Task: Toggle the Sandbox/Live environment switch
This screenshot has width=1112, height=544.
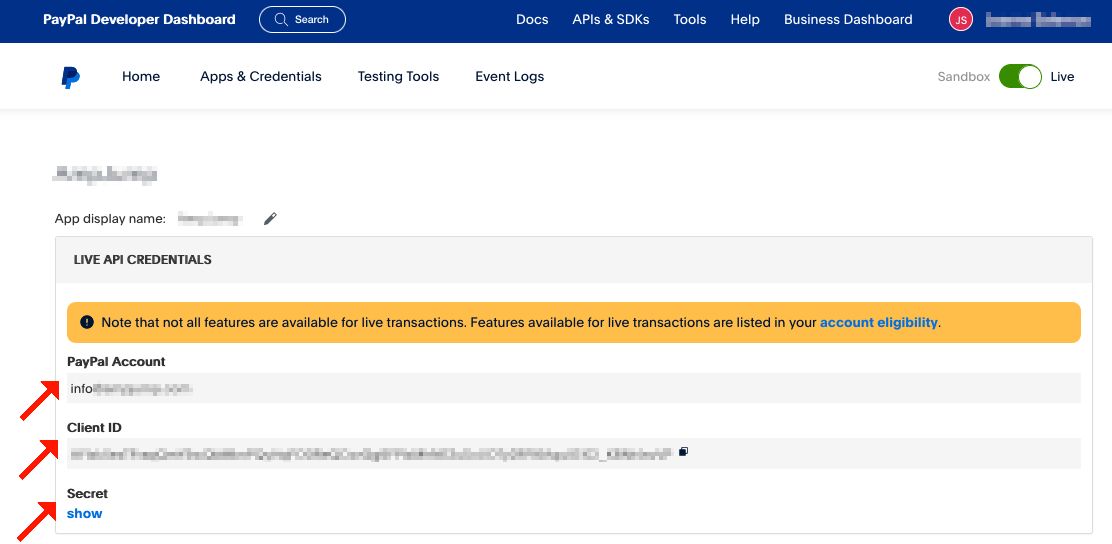Action: tap(1020, 77)
